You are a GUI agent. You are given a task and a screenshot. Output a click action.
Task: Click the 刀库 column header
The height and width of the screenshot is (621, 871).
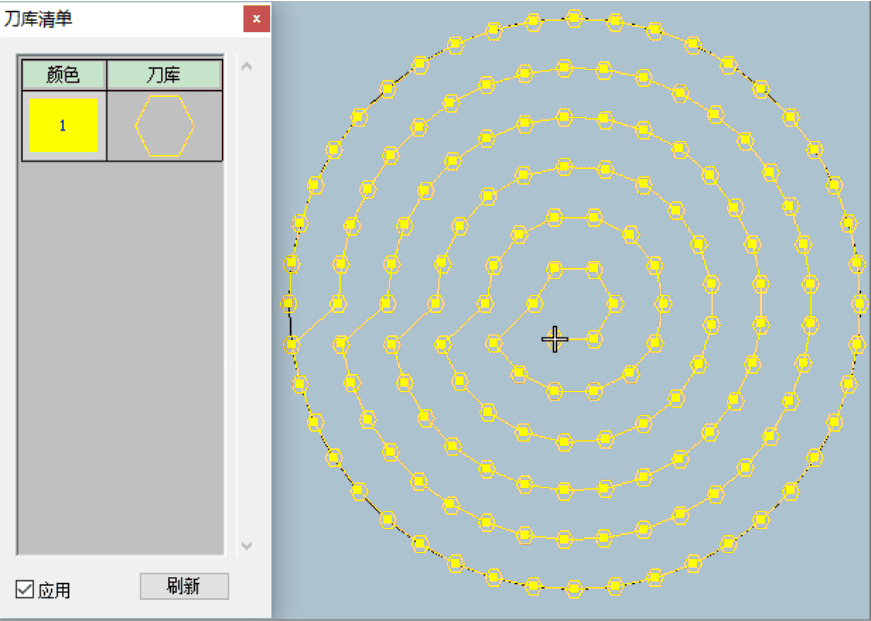pos(164,74)
